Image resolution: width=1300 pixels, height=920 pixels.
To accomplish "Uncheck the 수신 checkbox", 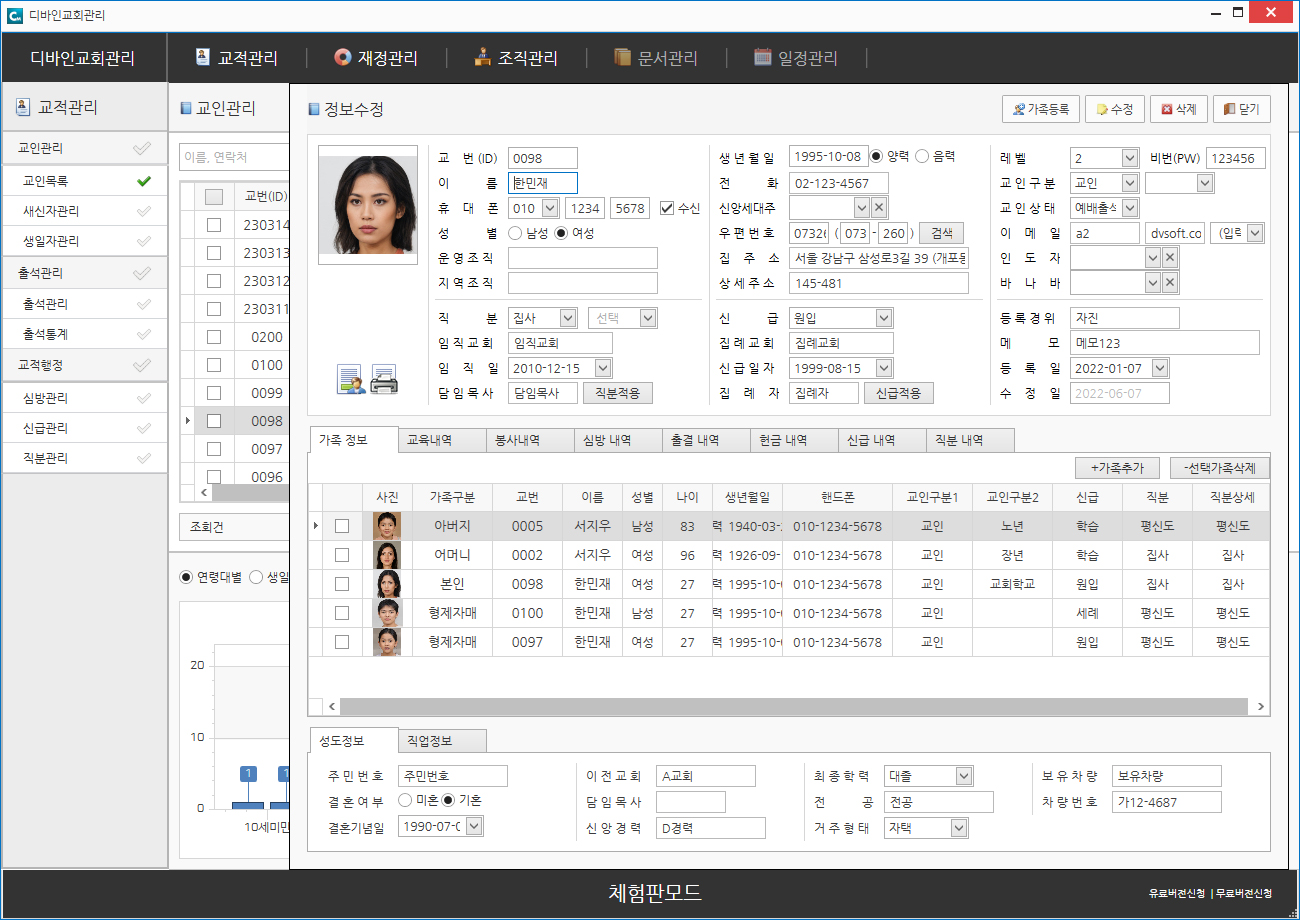I will coord(667,208).
